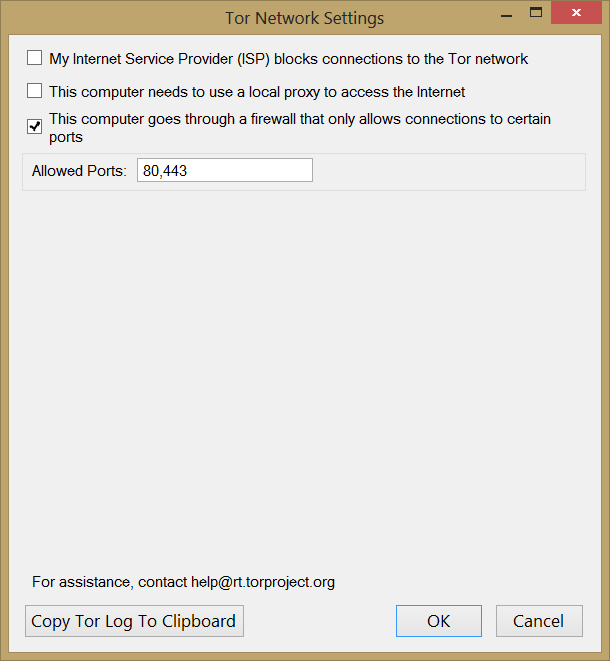
Task: Uncheck the firewall allowed ports checkbox
Action: pyautogui.click(x=35, y=127)
